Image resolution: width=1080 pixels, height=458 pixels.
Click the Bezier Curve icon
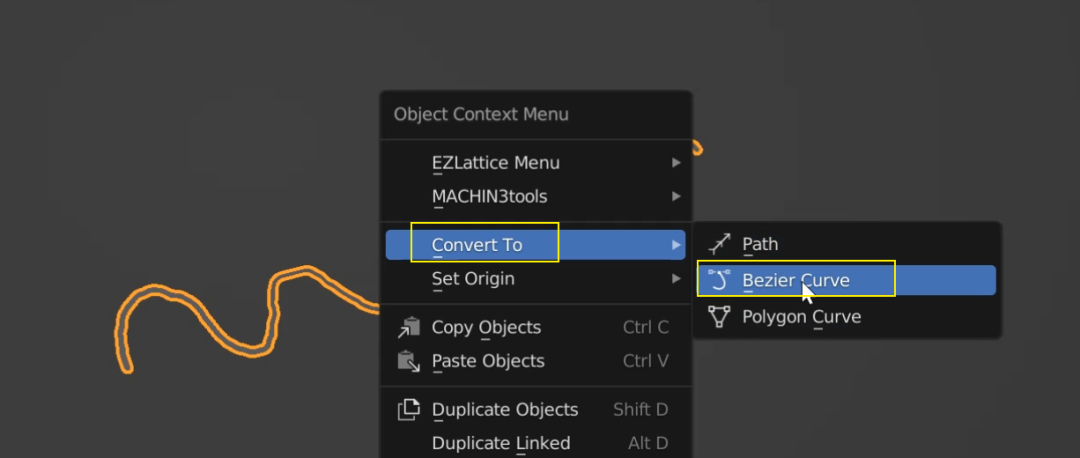click(719, 280)
